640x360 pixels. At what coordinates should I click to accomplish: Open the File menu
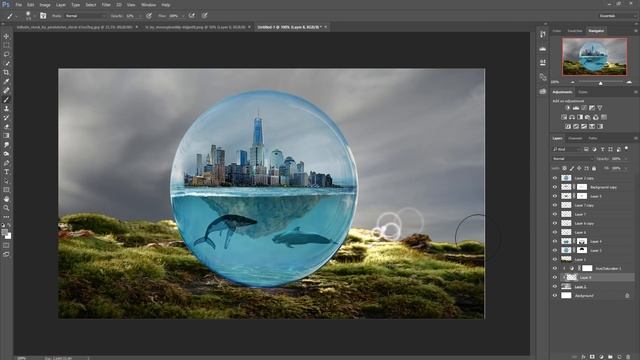pyautogui.click(x=19, y=5)
